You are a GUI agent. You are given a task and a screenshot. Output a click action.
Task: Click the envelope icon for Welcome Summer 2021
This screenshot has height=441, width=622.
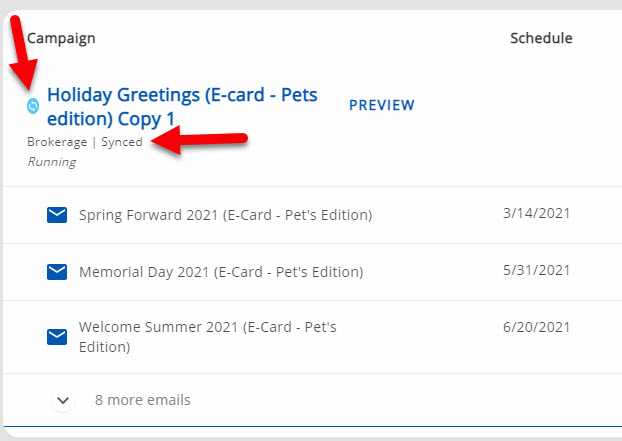pos(57,337)
